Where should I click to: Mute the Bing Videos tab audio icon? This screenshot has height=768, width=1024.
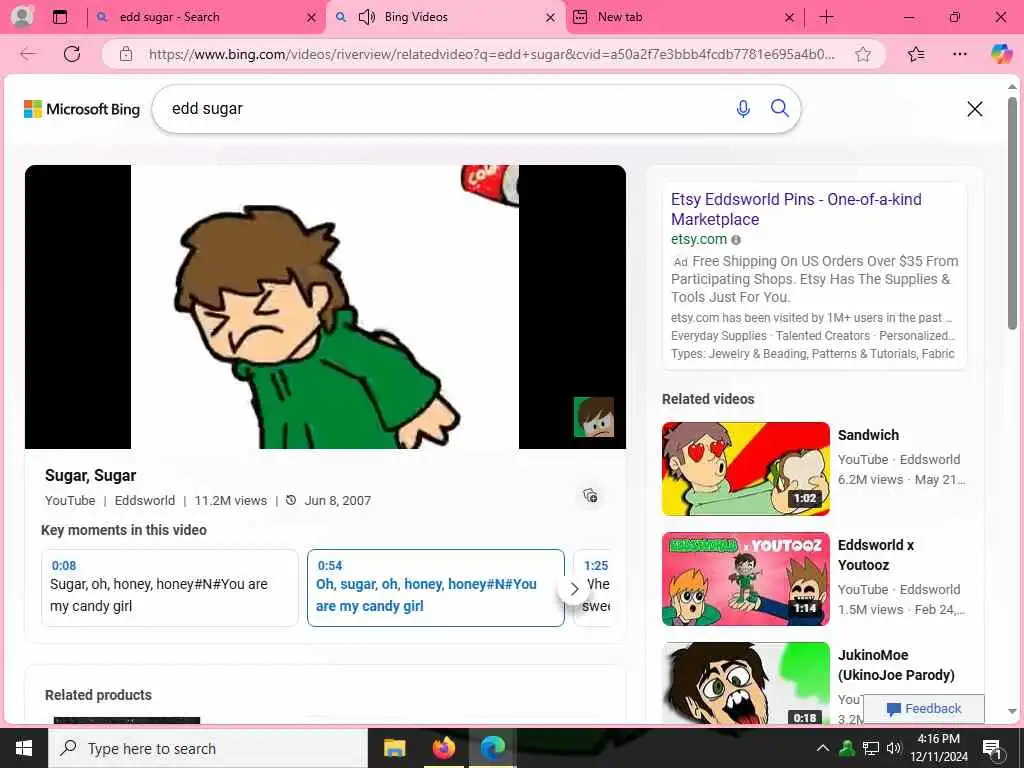367,17
